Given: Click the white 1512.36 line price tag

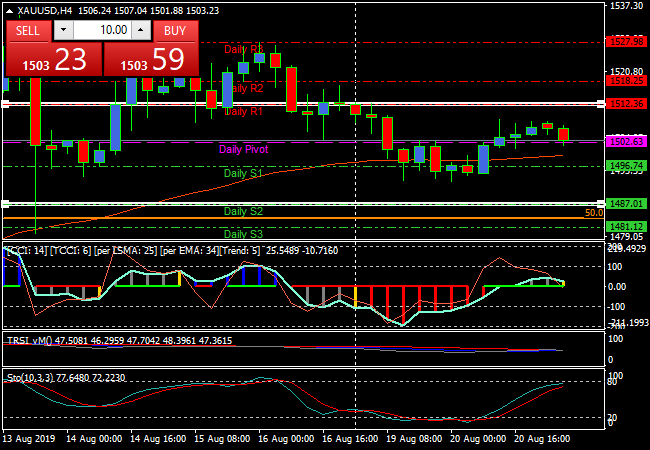Looking at the screenshot, I should tap(626, 104).
